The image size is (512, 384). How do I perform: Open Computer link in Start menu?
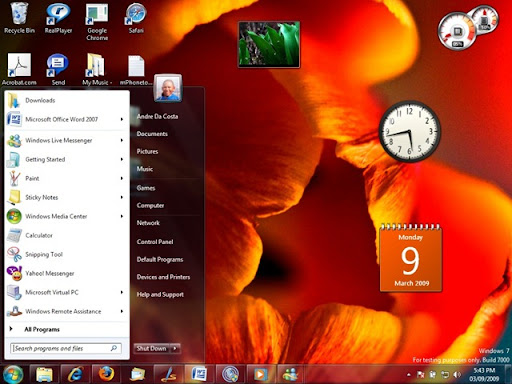[150, 205]
